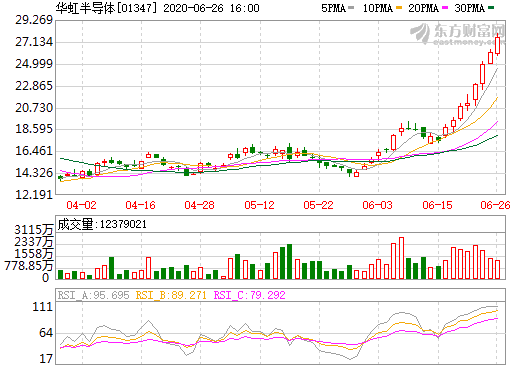Click the stock title 华虹半导体[01347]
Image resolution: width=520 pixels, height=365 pixels.
106,8
